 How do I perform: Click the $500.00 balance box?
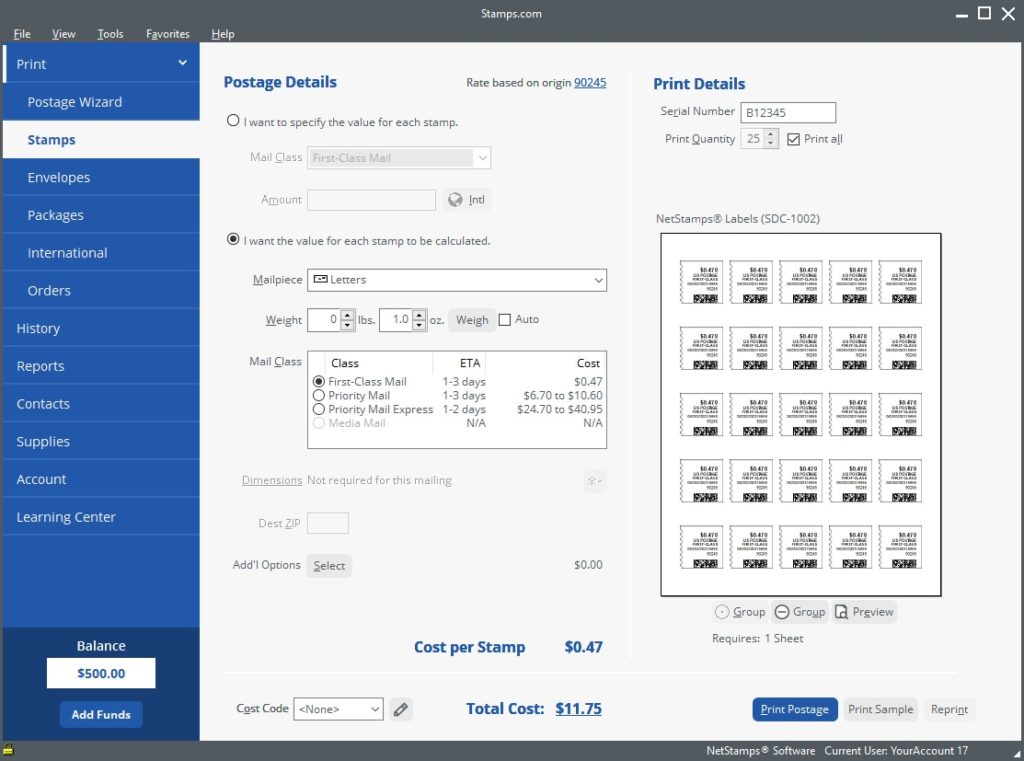(x=101, y=673)
